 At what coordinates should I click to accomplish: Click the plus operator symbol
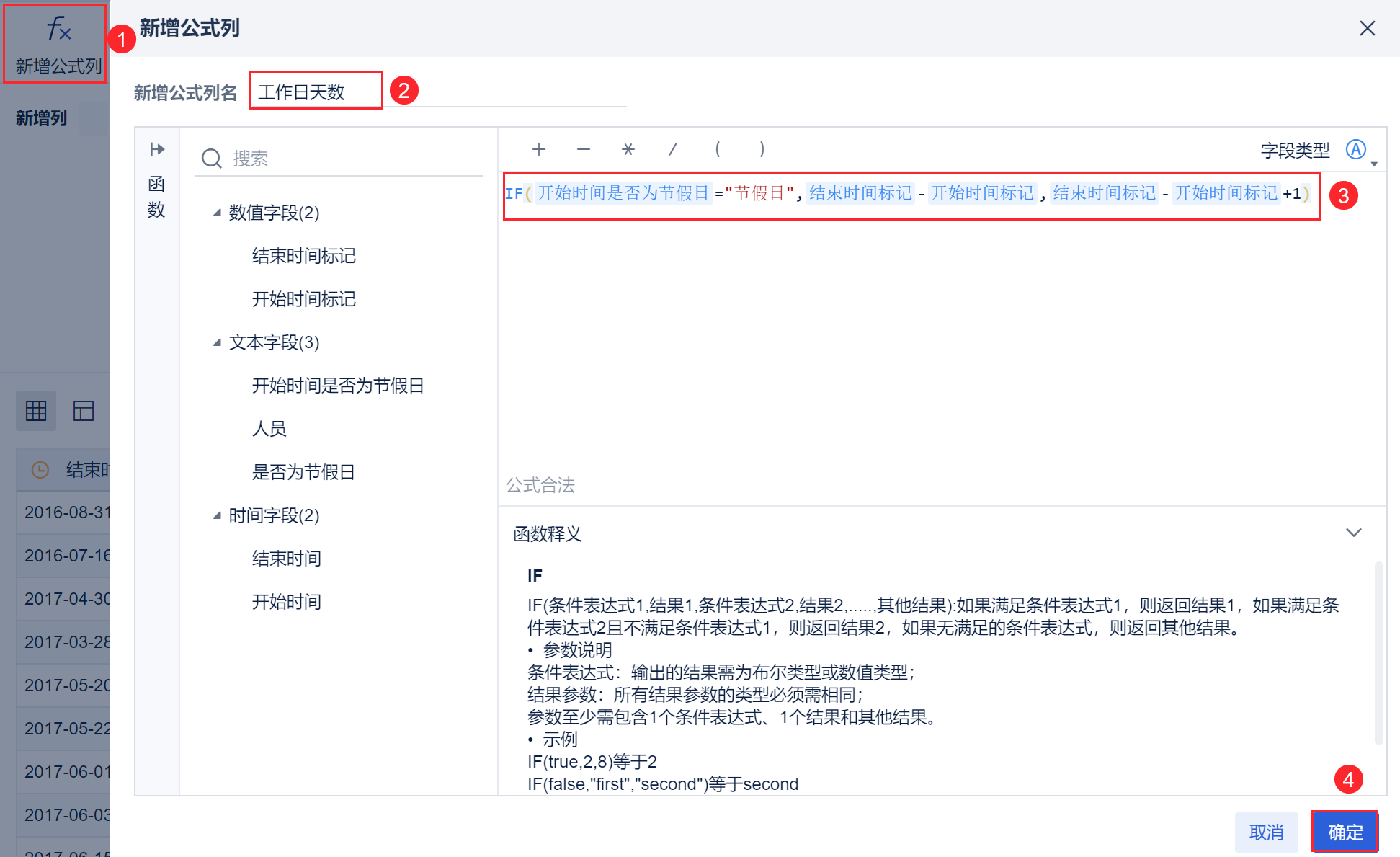pyautogui.click(x=538, y=149)
